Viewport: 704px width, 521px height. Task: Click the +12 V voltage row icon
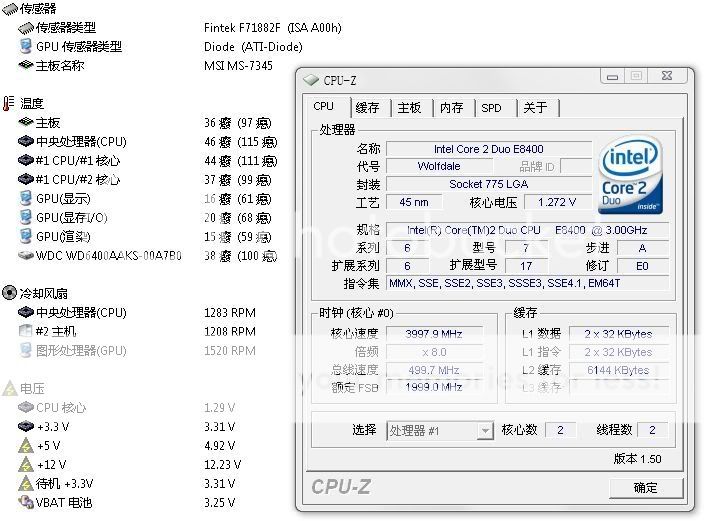(26, 464)
